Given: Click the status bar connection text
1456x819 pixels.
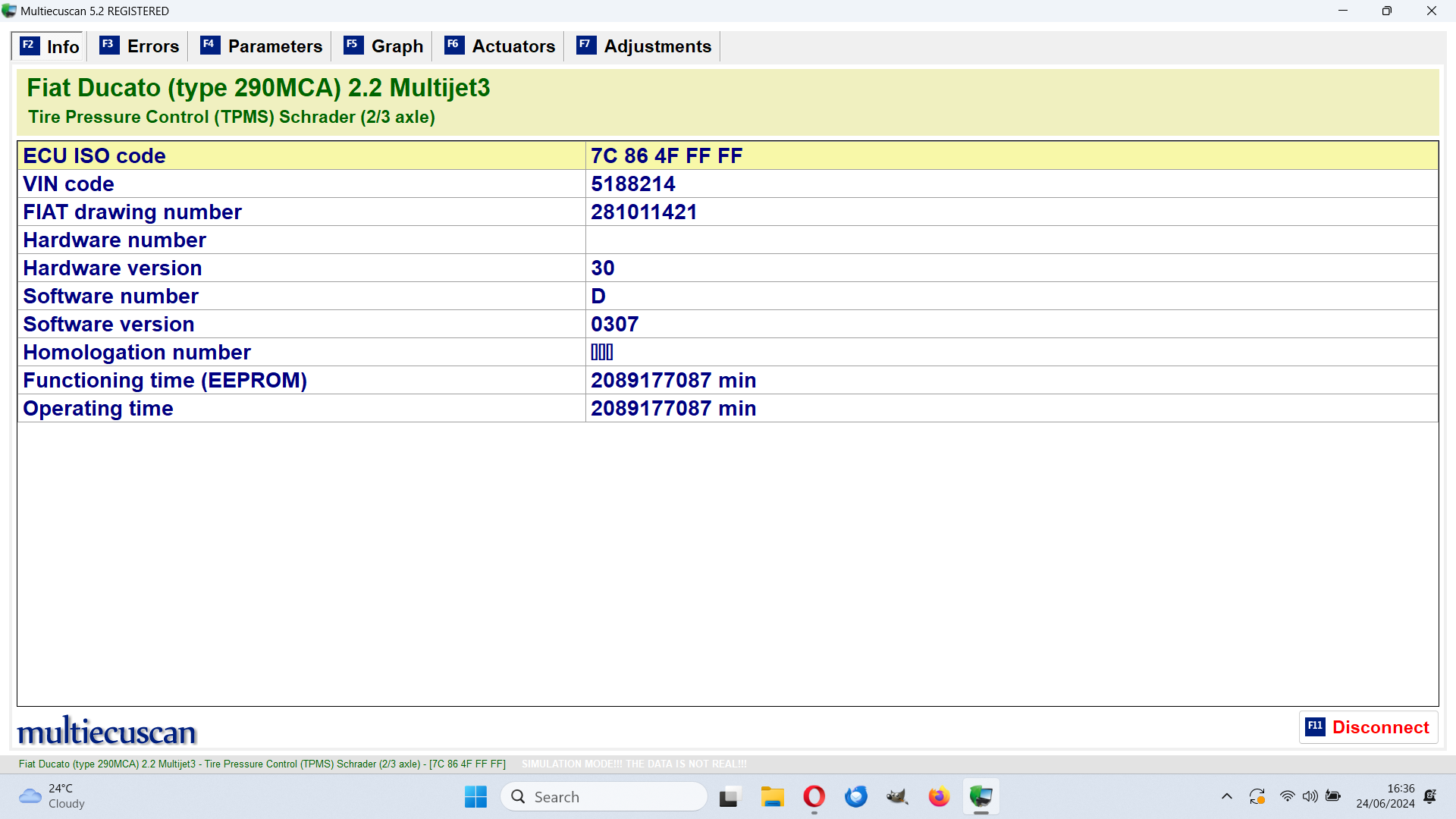Looking at the screenshot, I should 262,764.
